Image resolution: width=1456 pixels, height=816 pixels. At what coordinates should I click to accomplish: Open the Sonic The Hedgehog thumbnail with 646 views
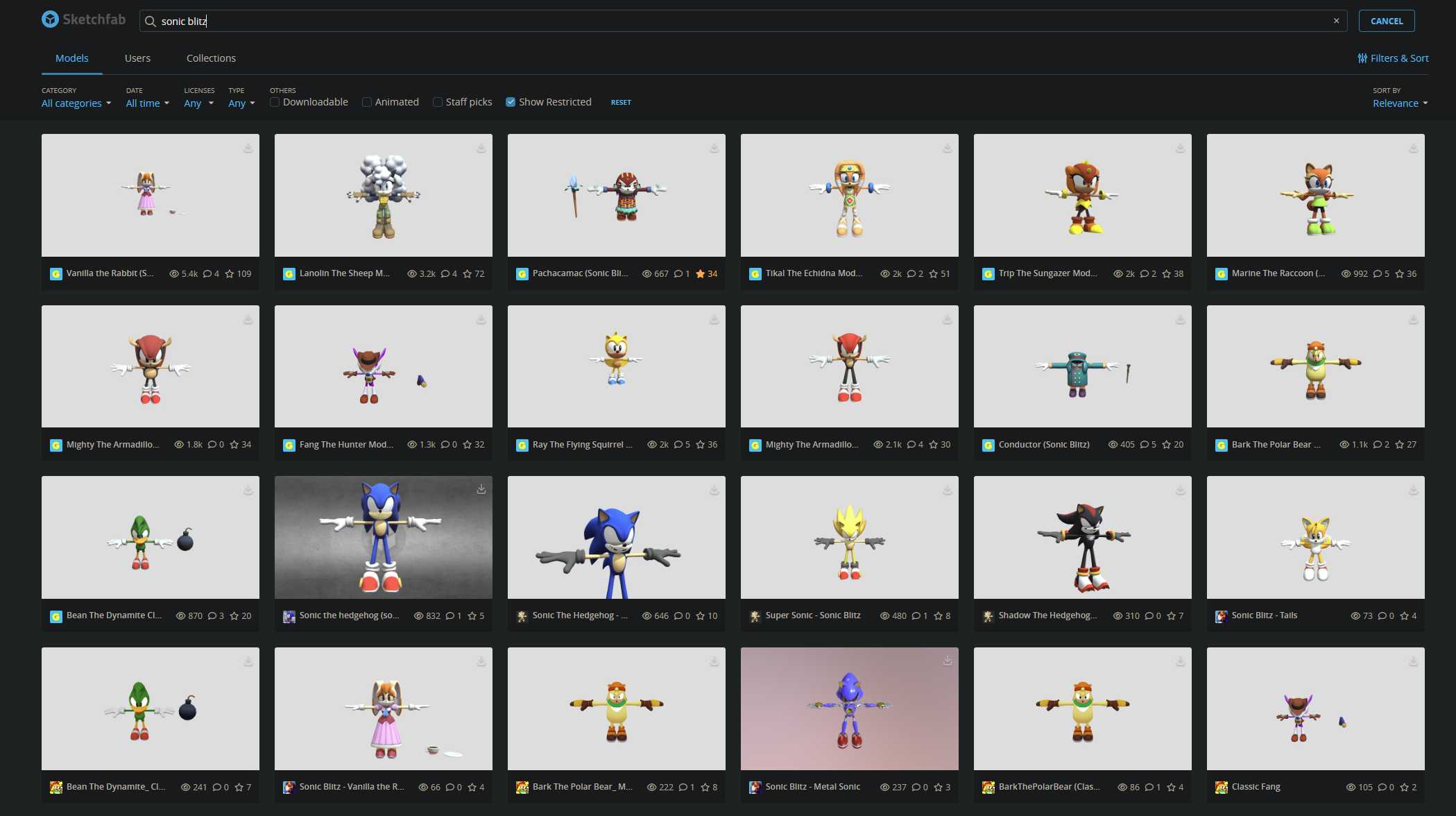click(x=617, y=537)
